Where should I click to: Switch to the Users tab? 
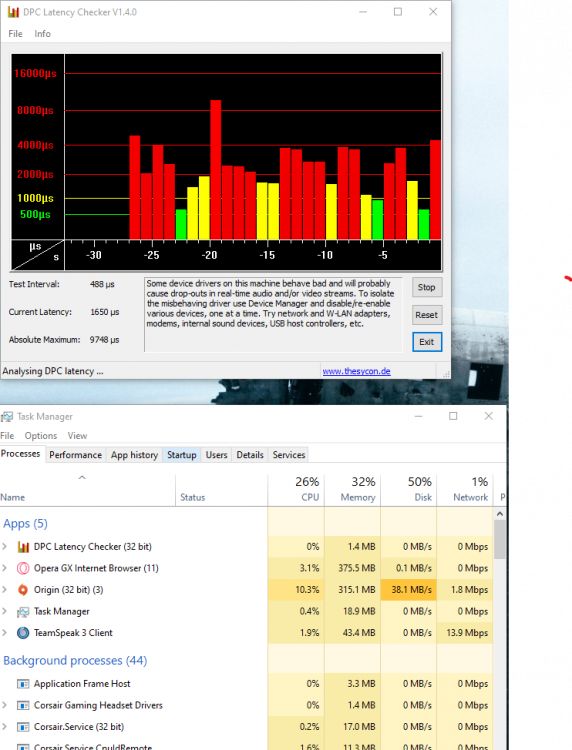pos(216,455)
